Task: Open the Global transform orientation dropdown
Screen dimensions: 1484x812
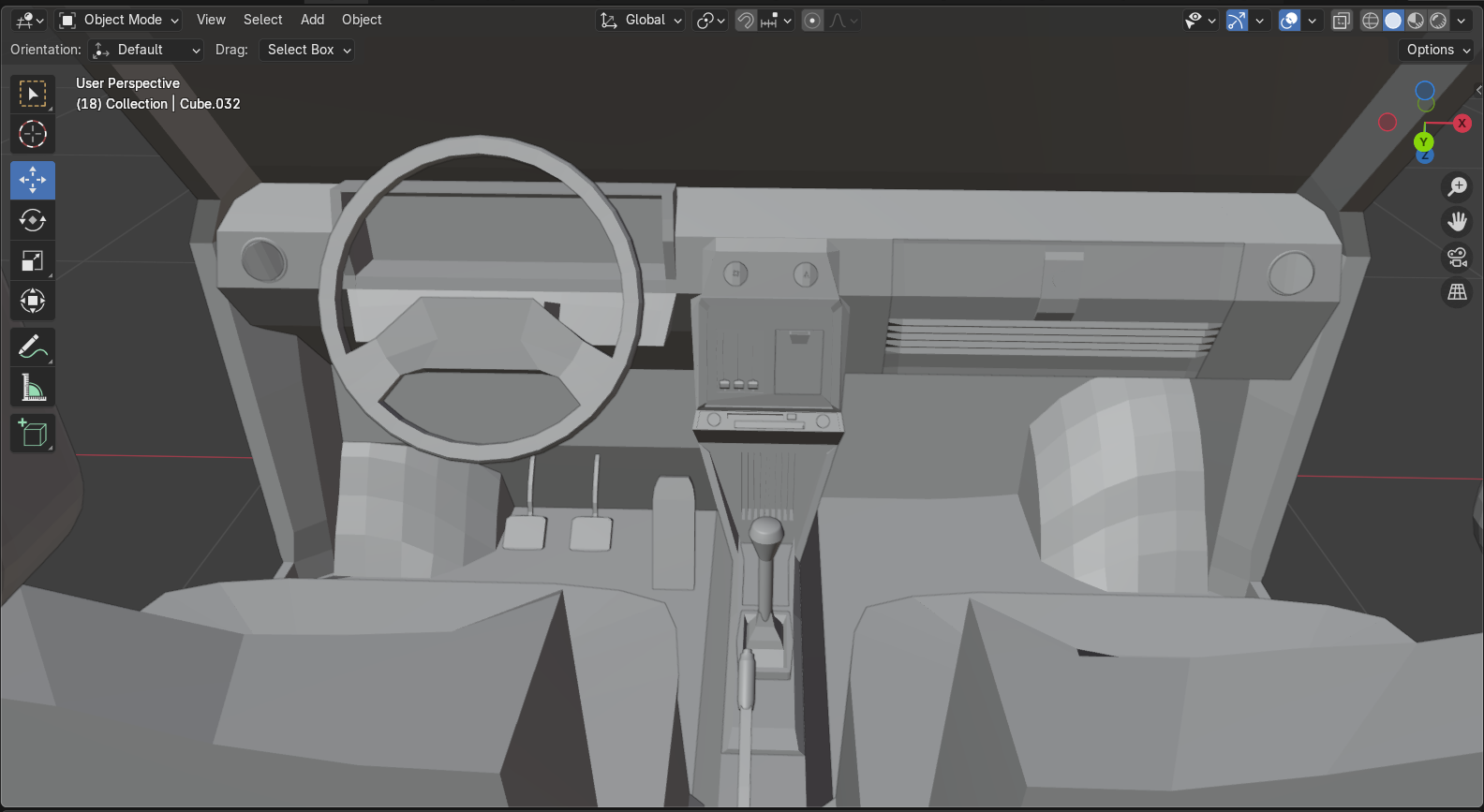Action: (642, 20)
